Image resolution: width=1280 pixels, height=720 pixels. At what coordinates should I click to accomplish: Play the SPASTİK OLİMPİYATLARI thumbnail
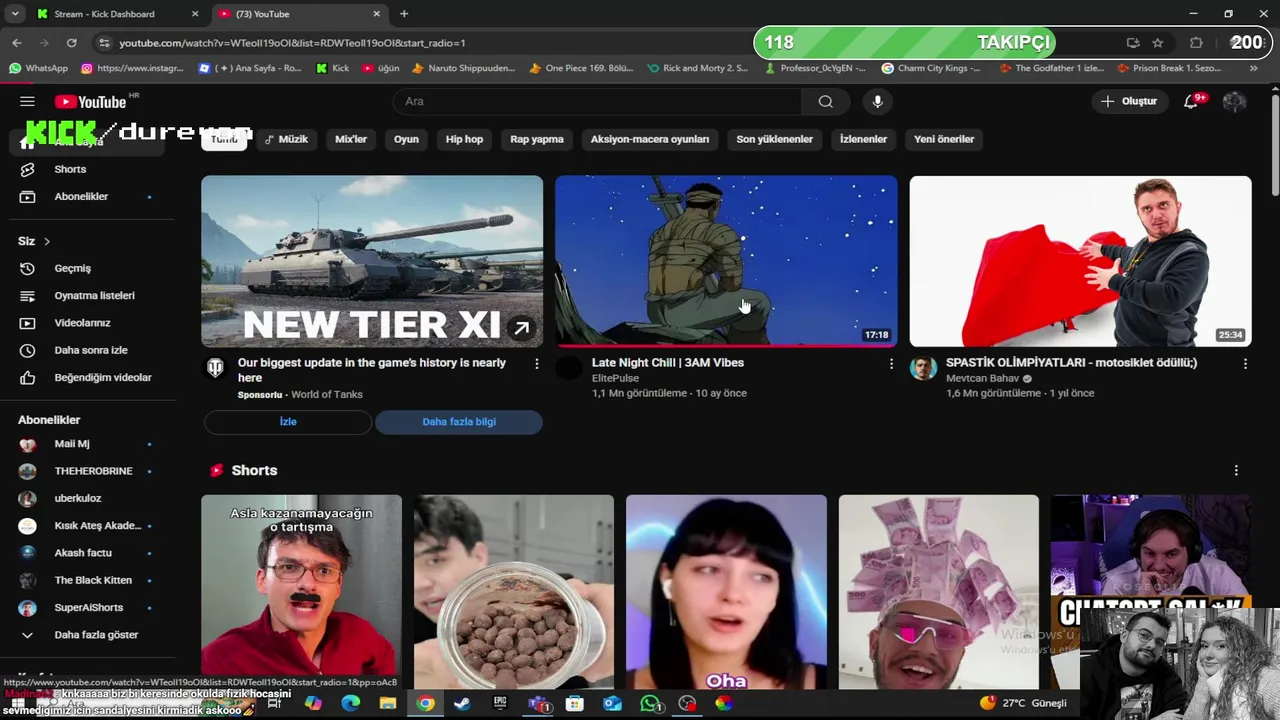[1080, 261]
